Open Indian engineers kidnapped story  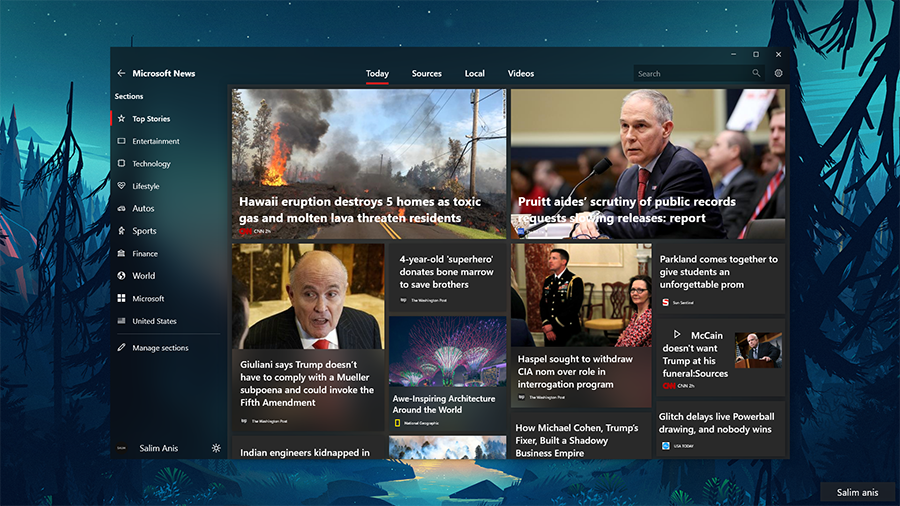click(305, 453)
